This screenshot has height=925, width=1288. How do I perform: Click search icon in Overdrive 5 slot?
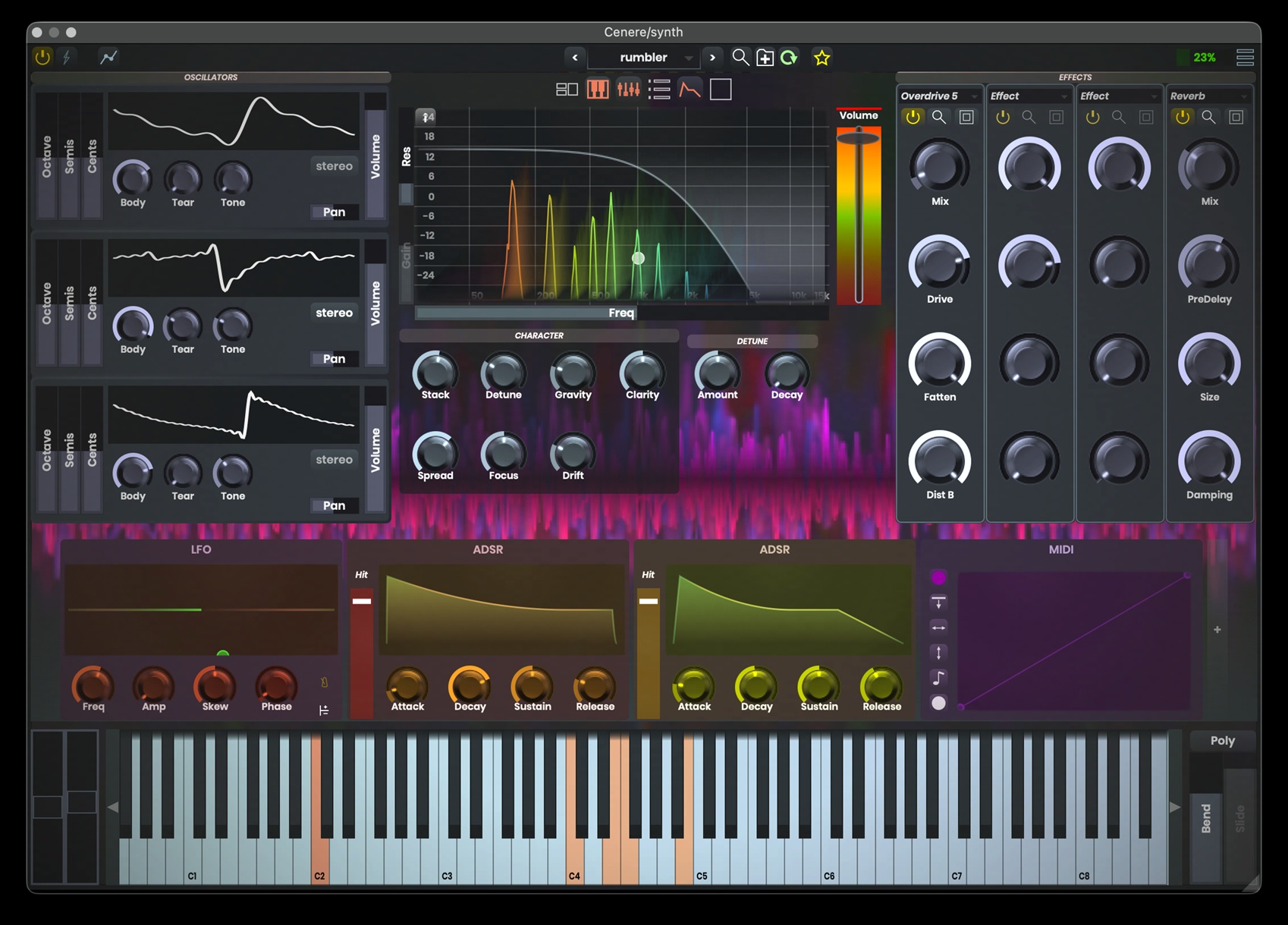click(939, 117)
